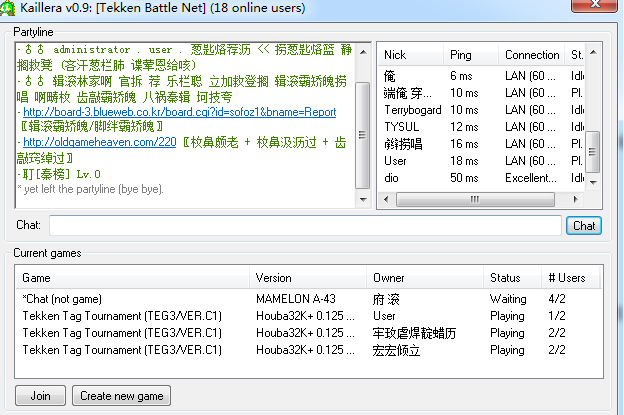624x415 pixels.
Task: Select Tekken Tag Tournament game owned by User
Action: coord(308,316)
